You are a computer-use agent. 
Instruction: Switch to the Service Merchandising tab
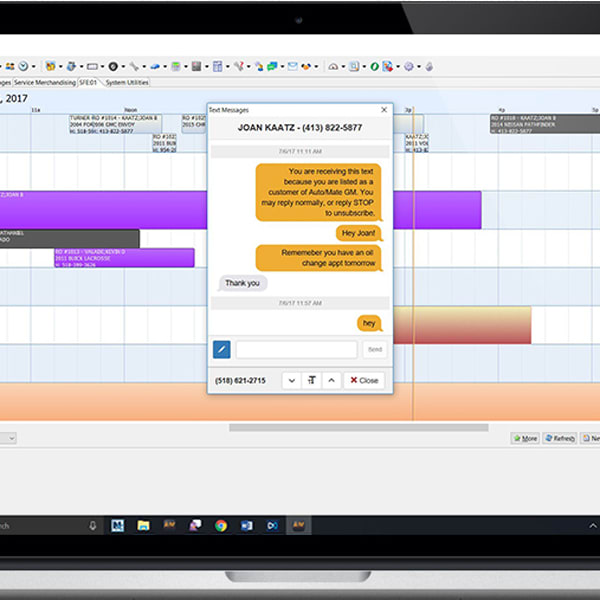click(x=45, y=83)
